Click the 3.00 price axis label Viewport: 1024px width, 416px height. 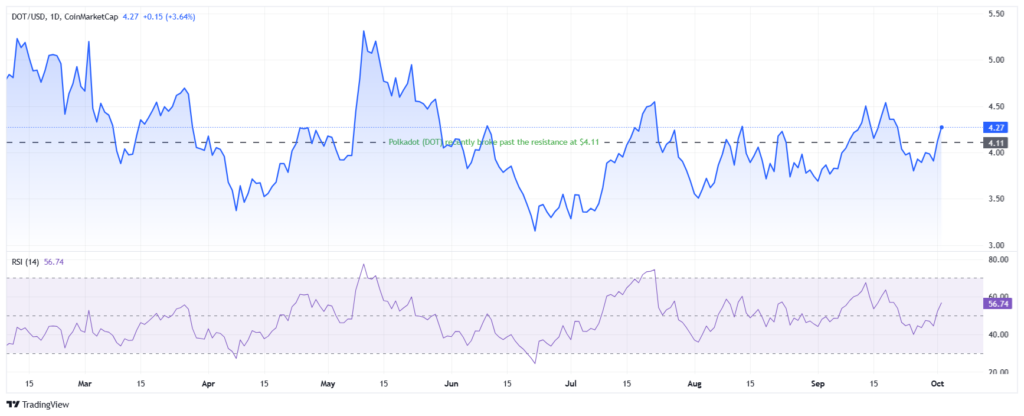point(996,246)
